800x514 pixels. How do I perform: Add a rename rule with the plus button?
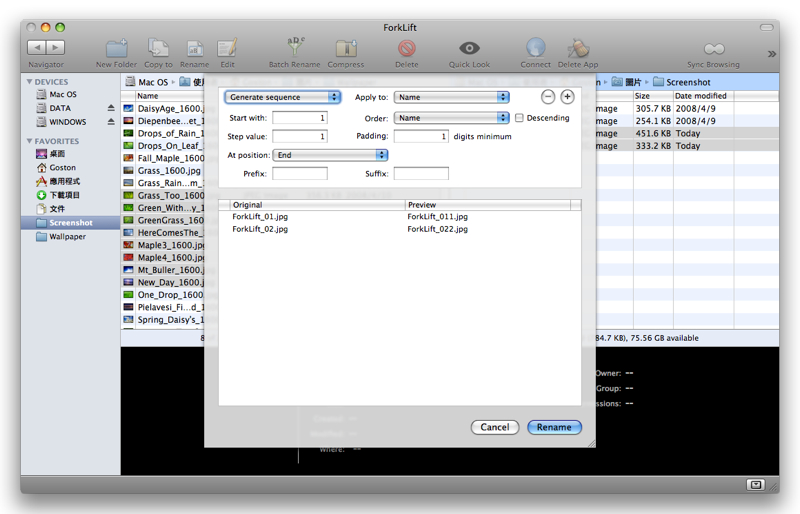coord(567,97)
